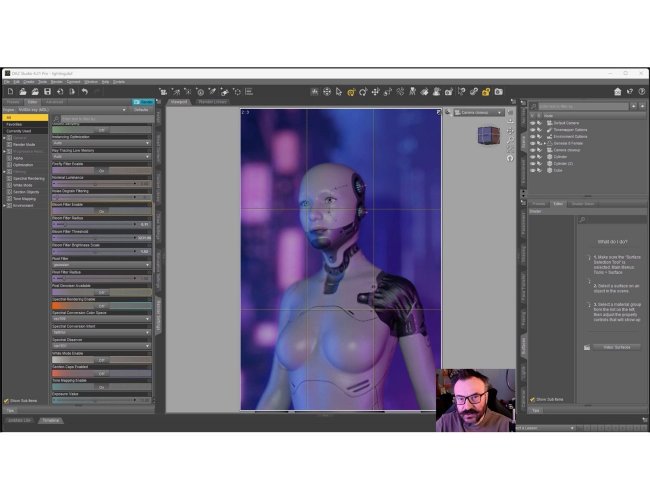Click the yellow lock toolbar icon
This screenshot has height=500, width=650.
tap(486, 92)
